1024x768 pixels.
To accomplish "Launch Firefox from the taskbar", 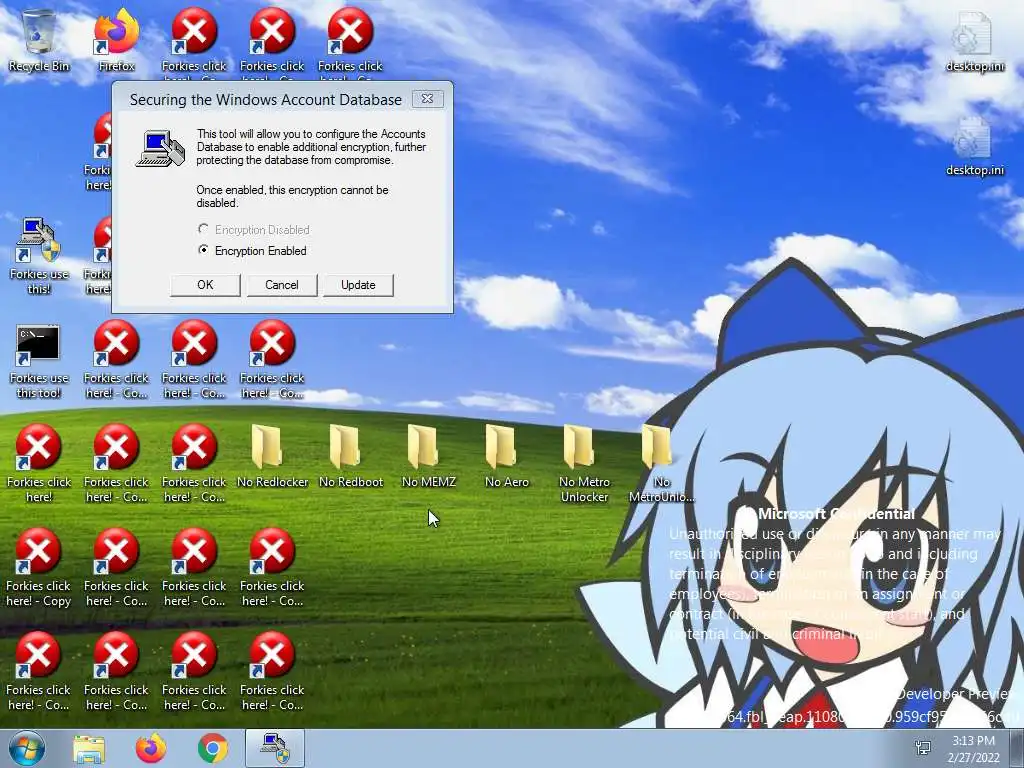I will (x=151, y=749).
